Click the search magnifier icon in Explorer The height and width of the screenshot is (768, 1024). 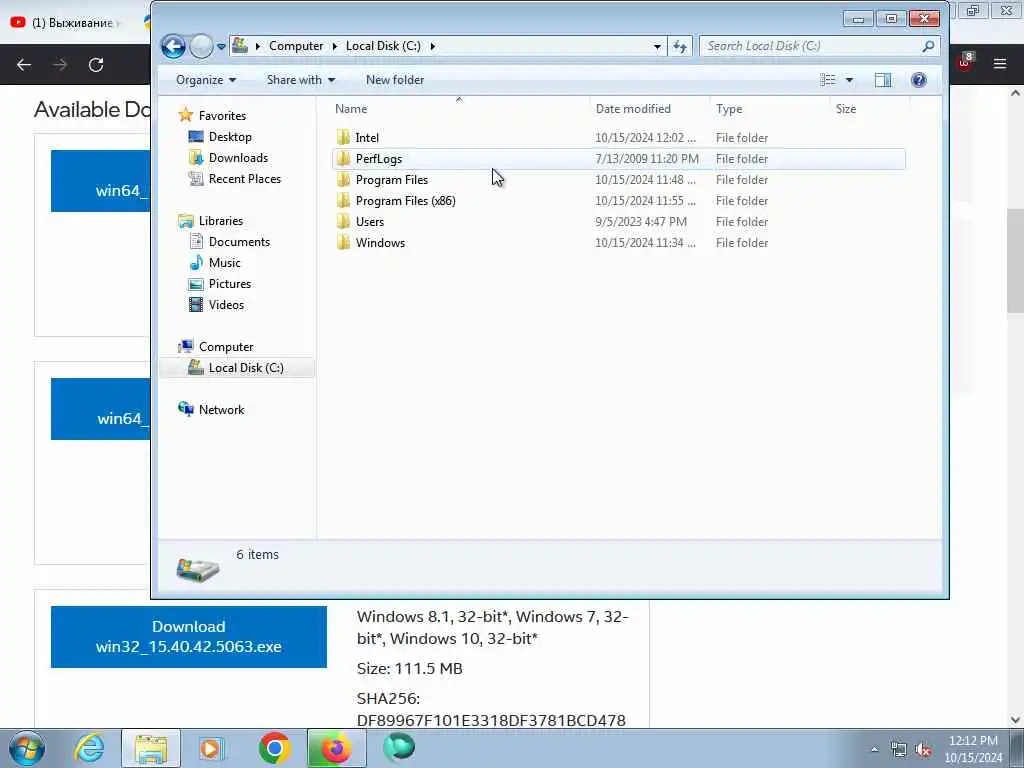(928, 46)
